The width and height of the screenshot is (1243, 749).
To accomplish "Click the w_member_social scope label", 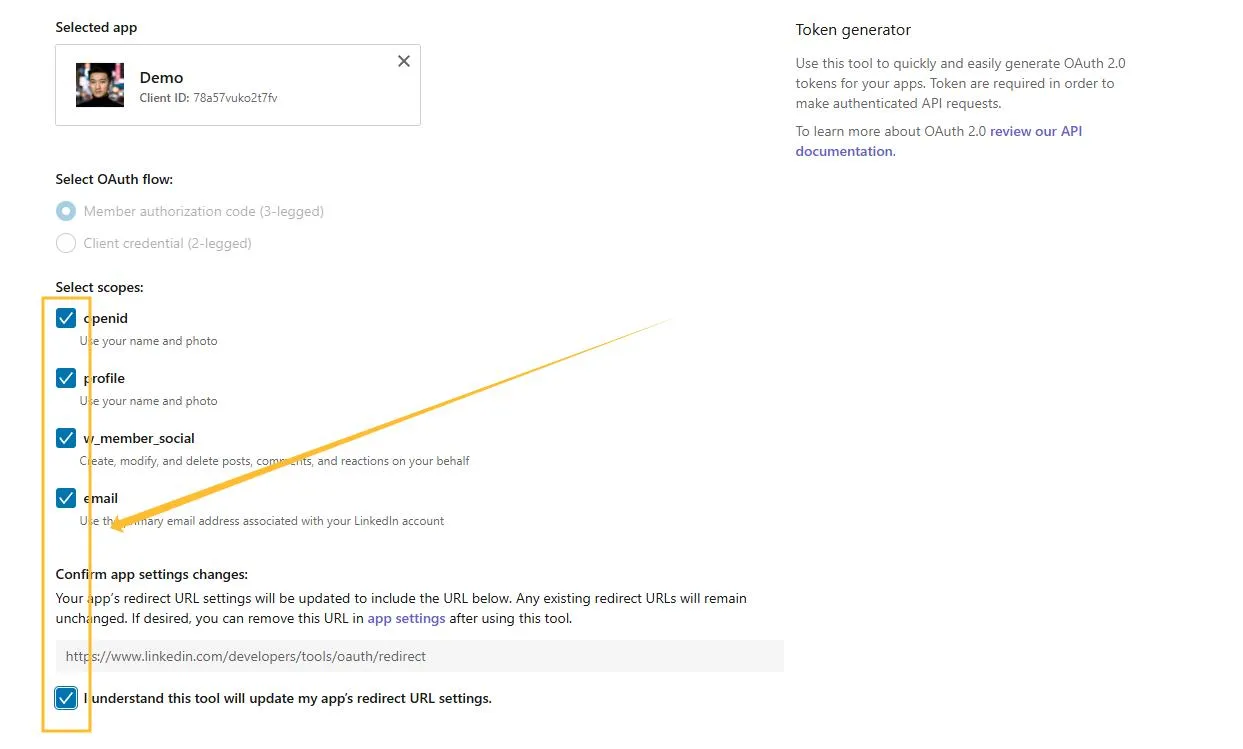I will (x=140, y=437).
